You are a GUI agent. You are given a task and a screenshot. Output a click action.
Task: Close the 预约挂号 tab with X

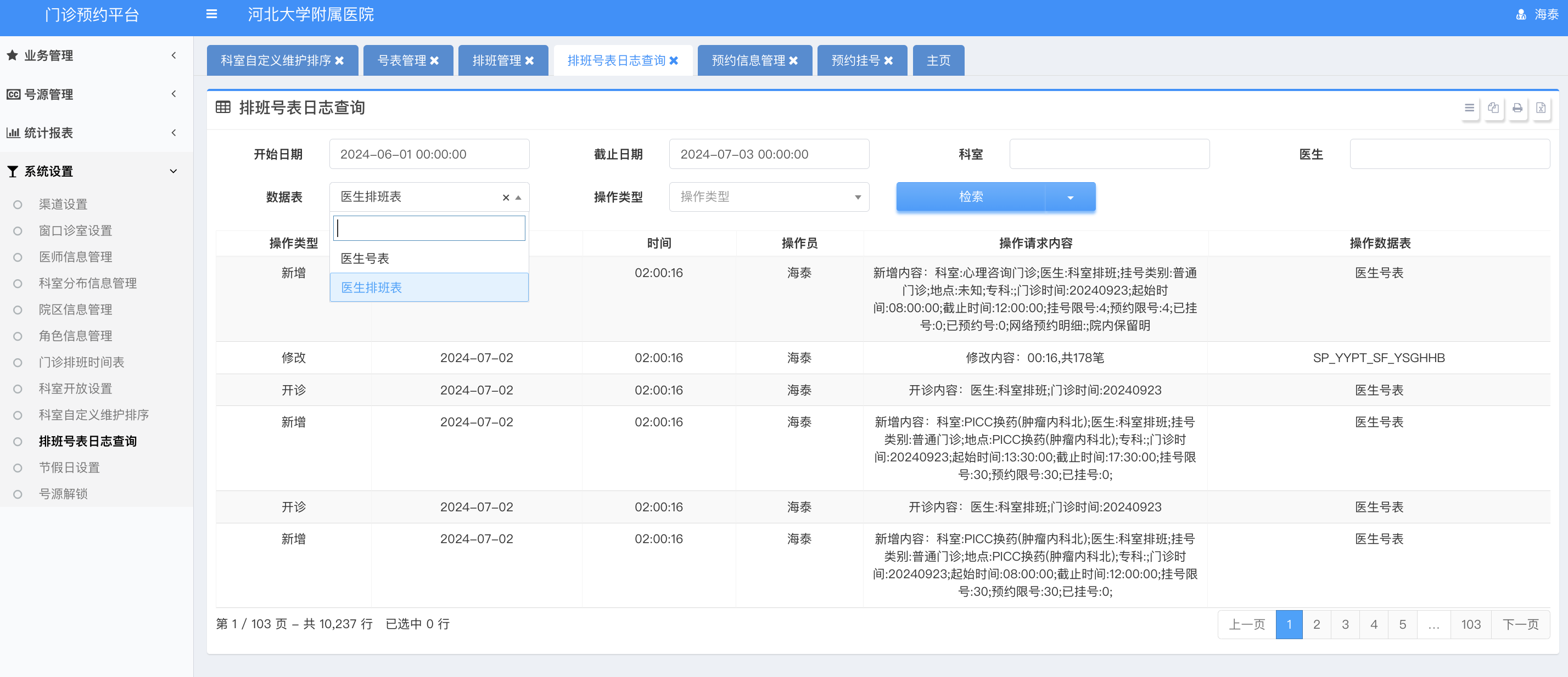coord(889,61)
